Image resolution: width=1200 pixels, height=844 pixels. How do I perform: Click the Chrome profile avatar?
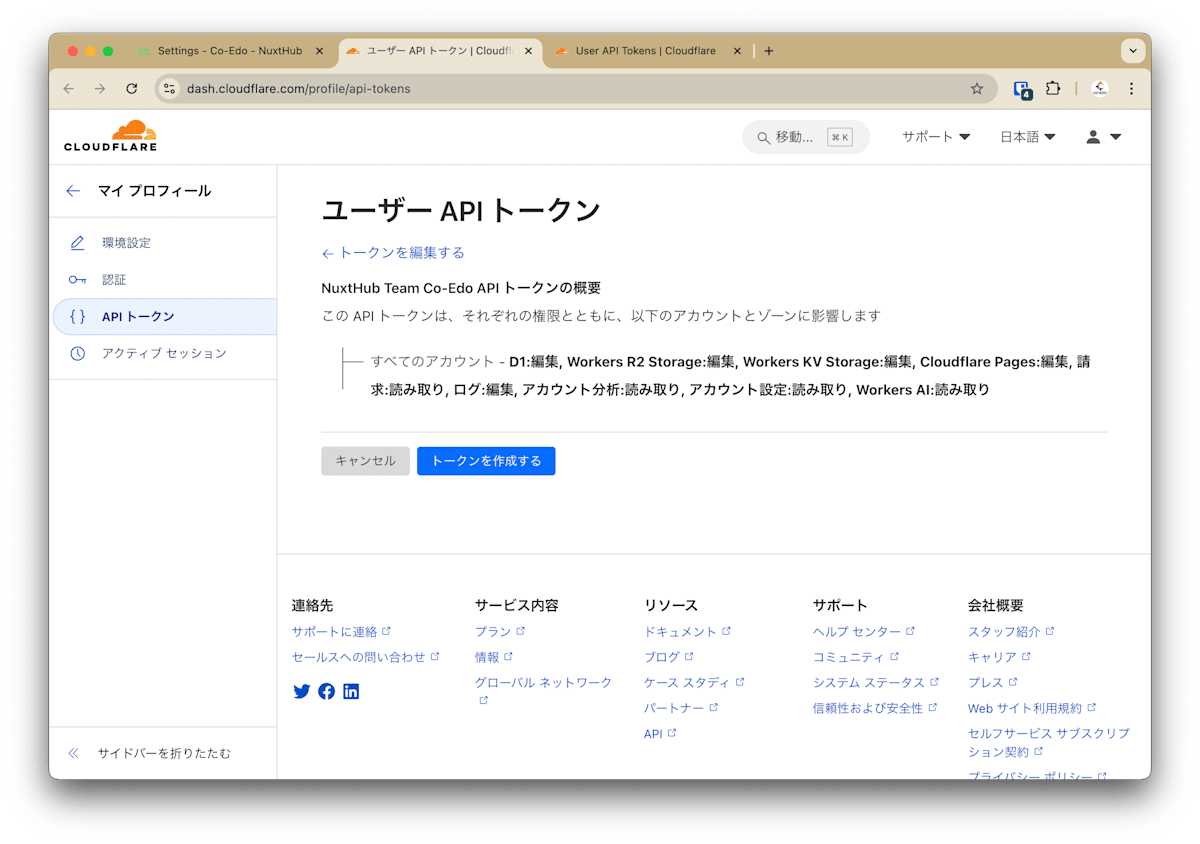(x=1100, y=89)
